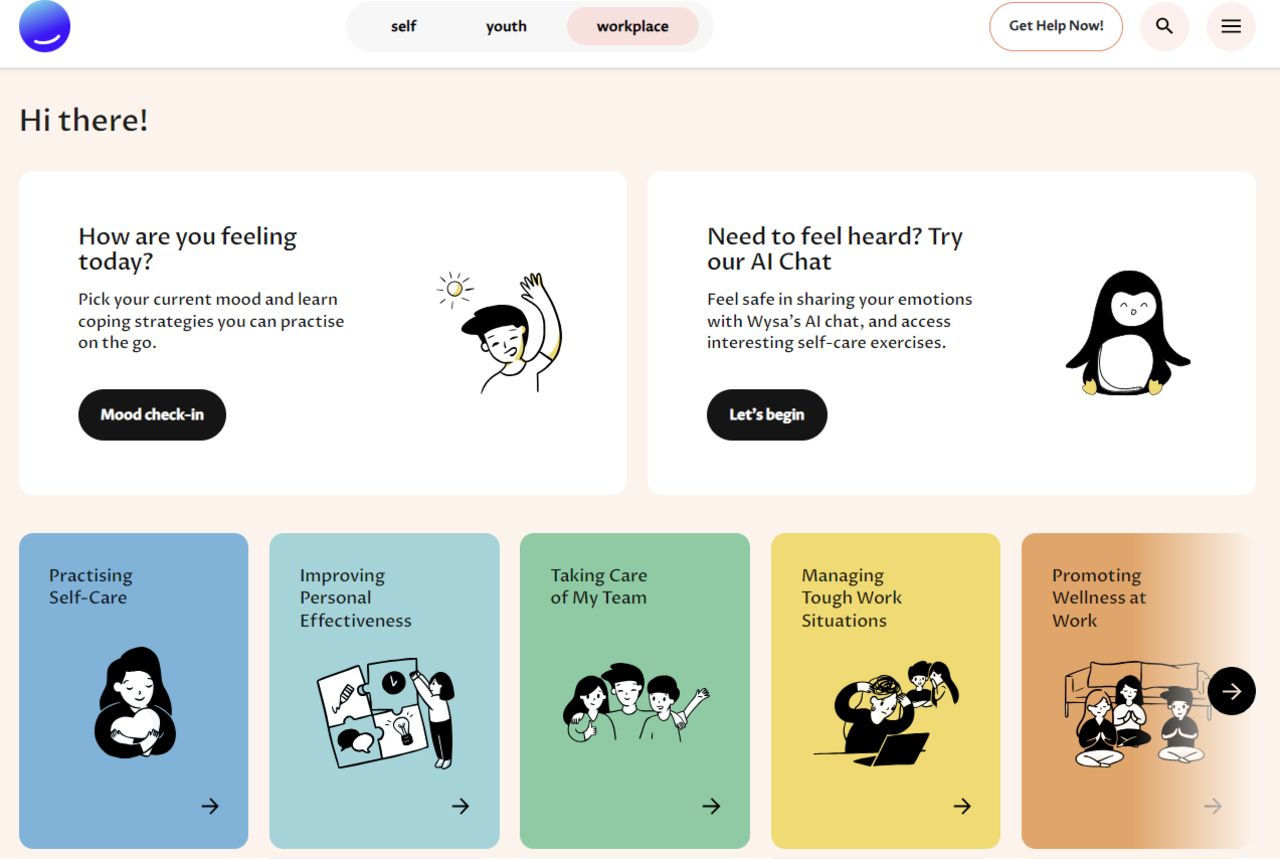Image resolution: width=1280 pixels, height=859 pixels.
Task: Select the workplace tab
Action: [632, 27]
